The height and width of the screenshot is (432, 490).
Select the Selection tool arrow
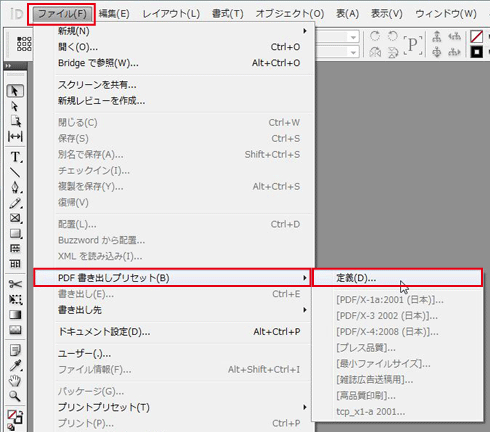[x=15, y=91]
